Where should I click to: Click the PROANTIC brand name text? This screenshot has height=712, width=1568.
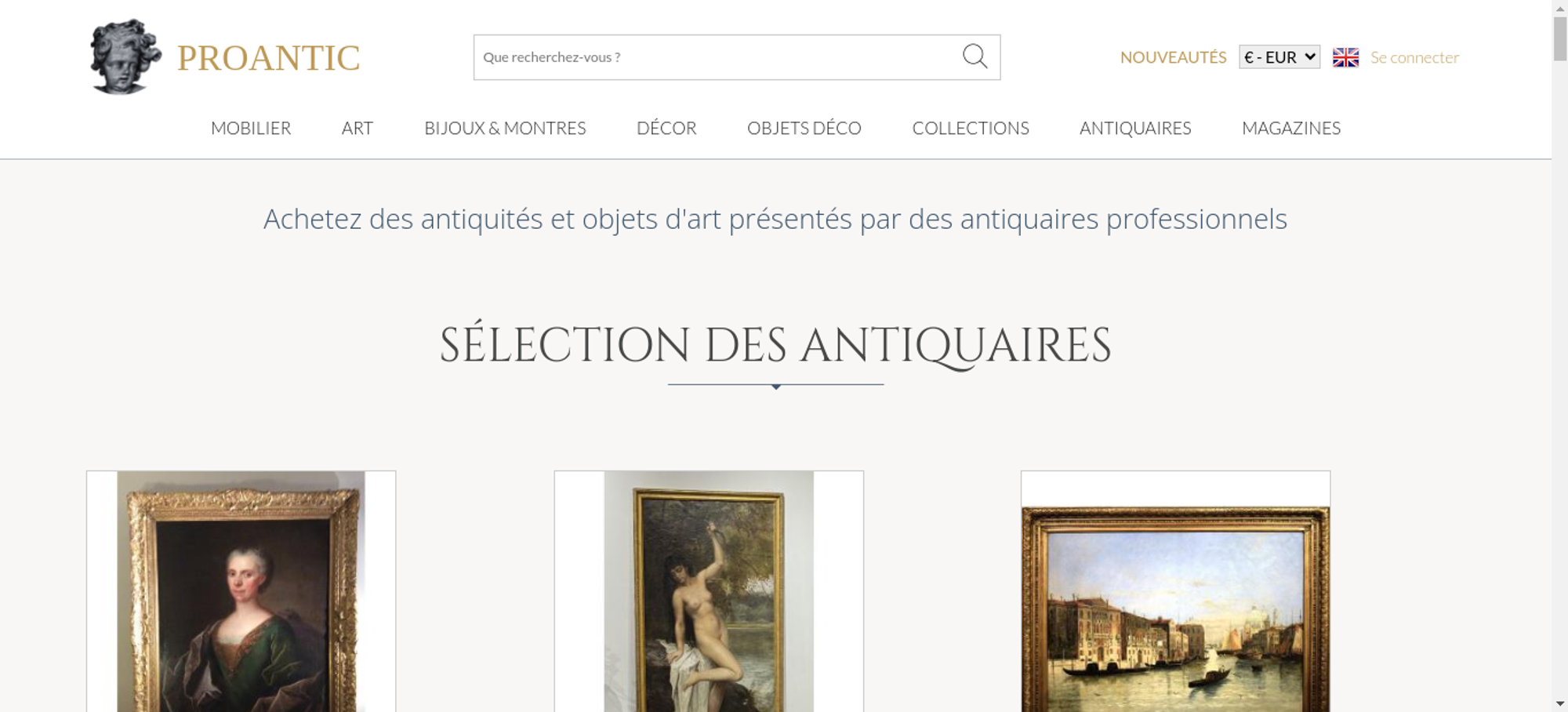click(268, 58)
